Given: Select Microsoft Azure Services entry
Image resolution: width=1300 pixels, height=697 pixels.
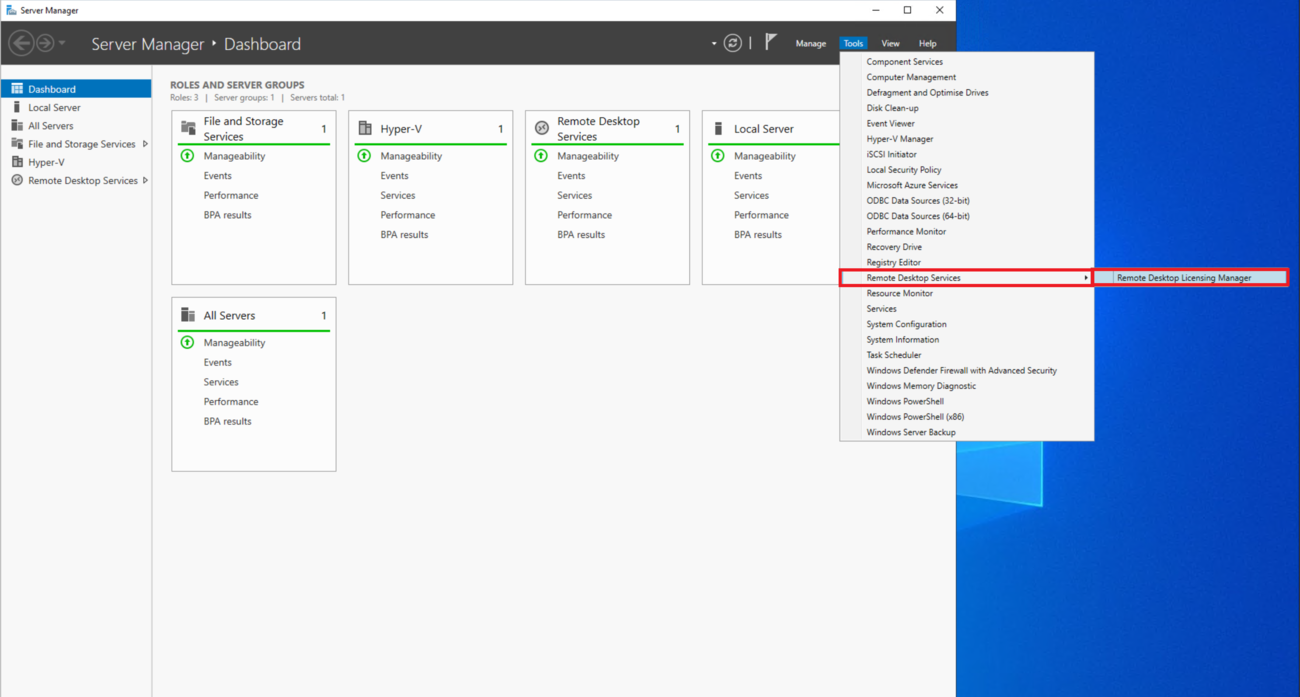Looking at the screenshot, I should pos(966,185).
